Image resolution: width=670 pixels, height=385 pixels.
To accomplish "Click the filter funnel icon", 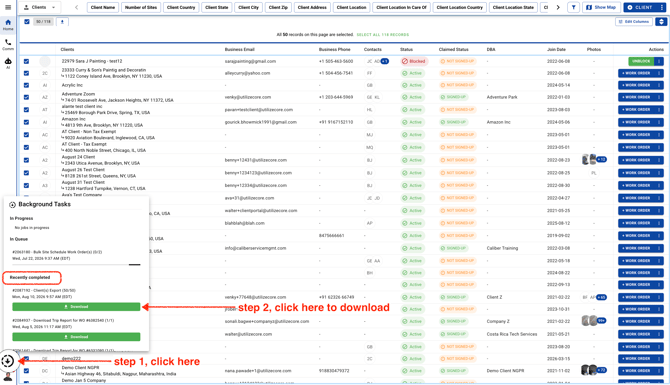I will pos(573,7).
